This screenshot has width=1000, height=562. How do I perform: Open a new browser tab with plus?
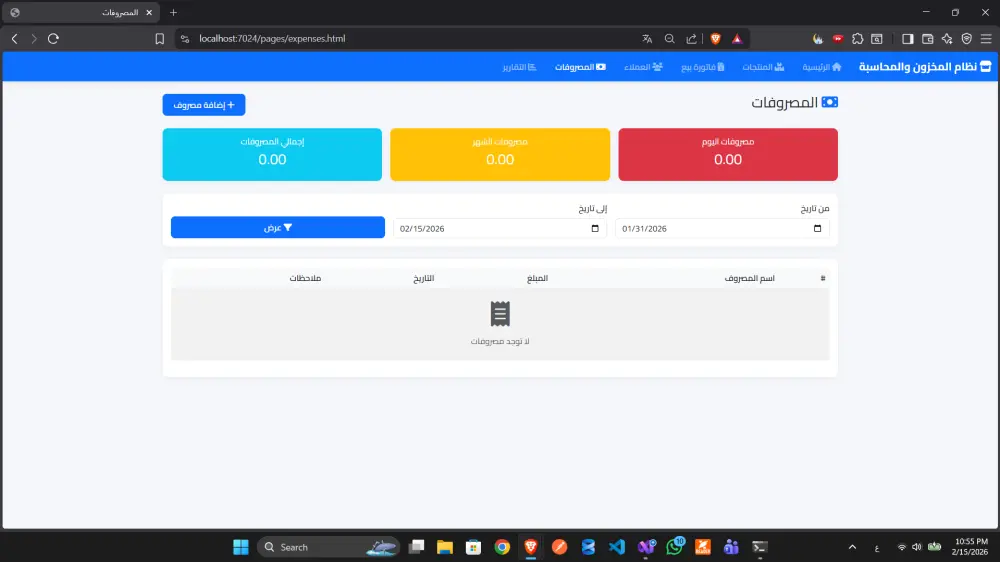pyautogui.click(x=173, y=13)
